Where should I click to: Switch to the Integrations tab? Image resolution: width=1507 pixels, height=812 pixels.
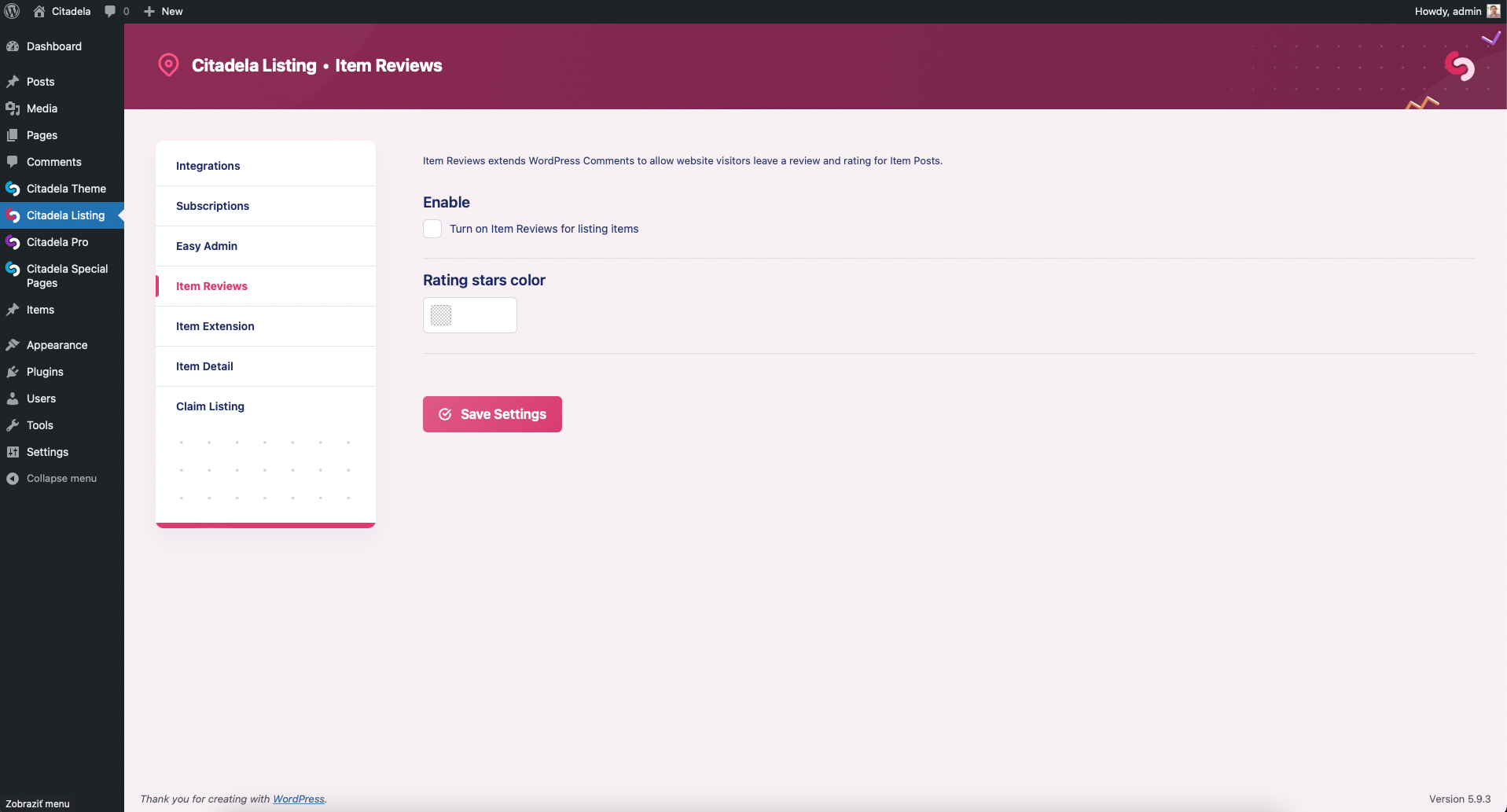[208, 166]
